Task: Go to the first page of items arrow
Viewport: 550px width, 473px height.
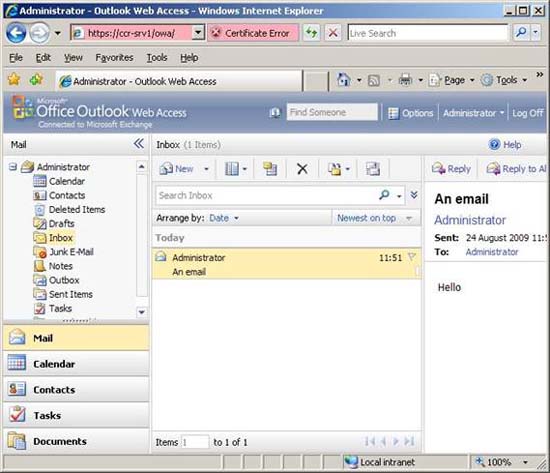Action: click(x=370, y=441)
